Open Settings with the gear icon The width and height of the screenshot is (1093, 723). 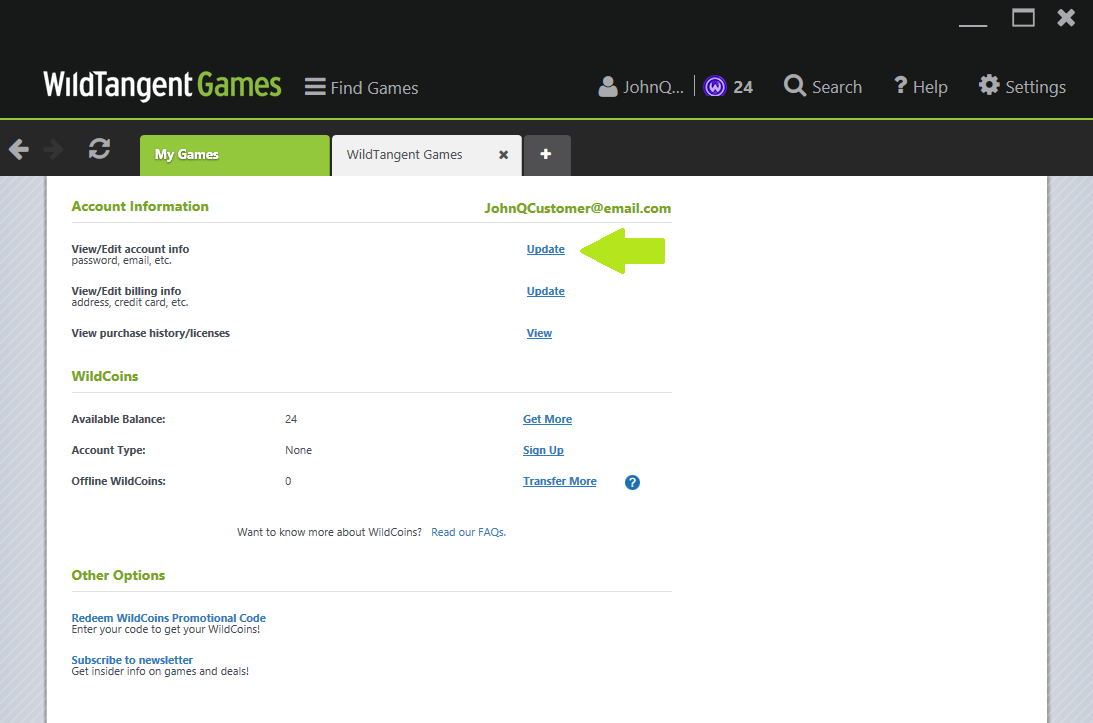[989, 85]
